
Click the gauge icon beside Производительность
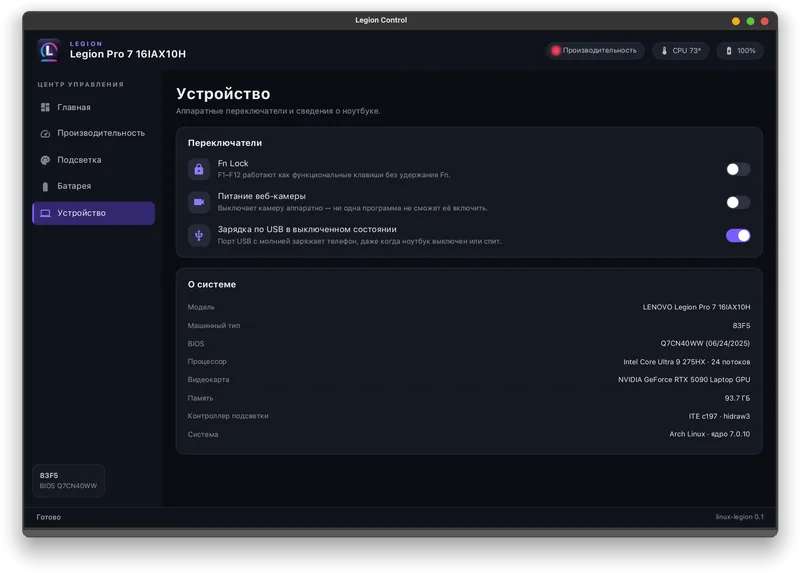(45, 133)
